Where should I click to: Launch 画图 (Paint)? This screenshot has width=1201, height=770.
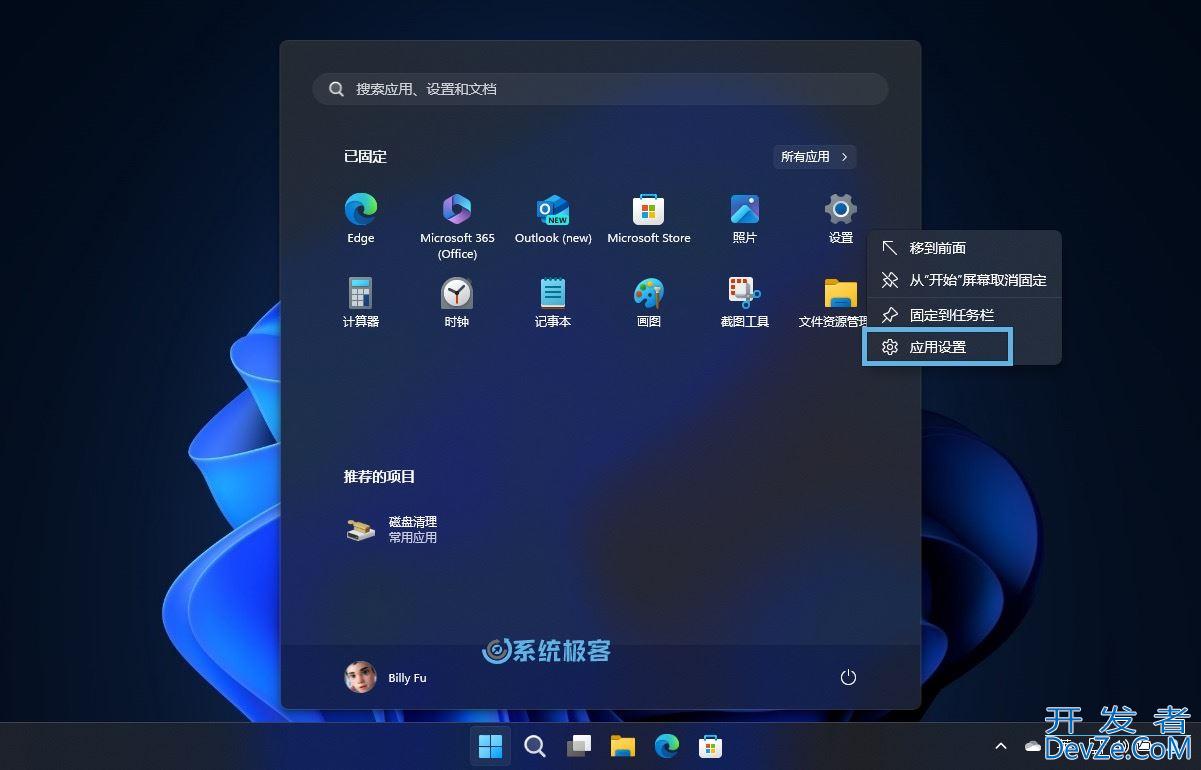649,302
